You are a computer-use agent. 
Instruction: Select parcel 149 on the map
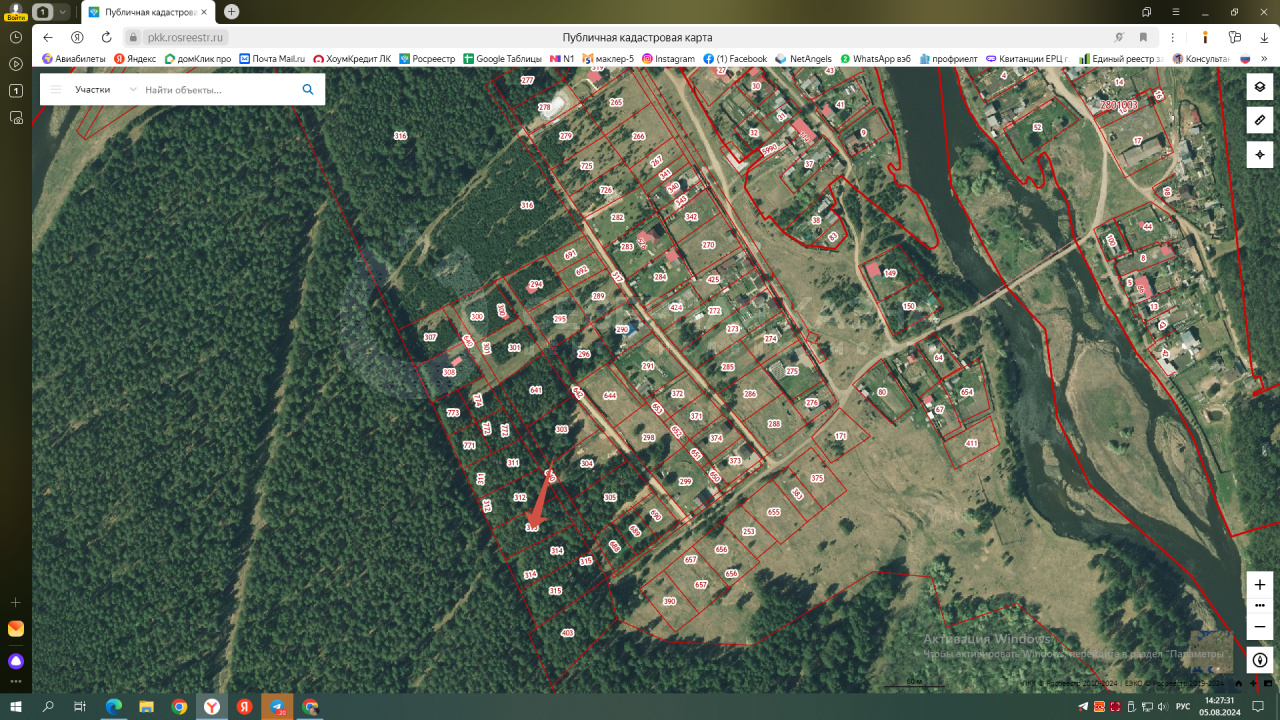tap(891, 273)
